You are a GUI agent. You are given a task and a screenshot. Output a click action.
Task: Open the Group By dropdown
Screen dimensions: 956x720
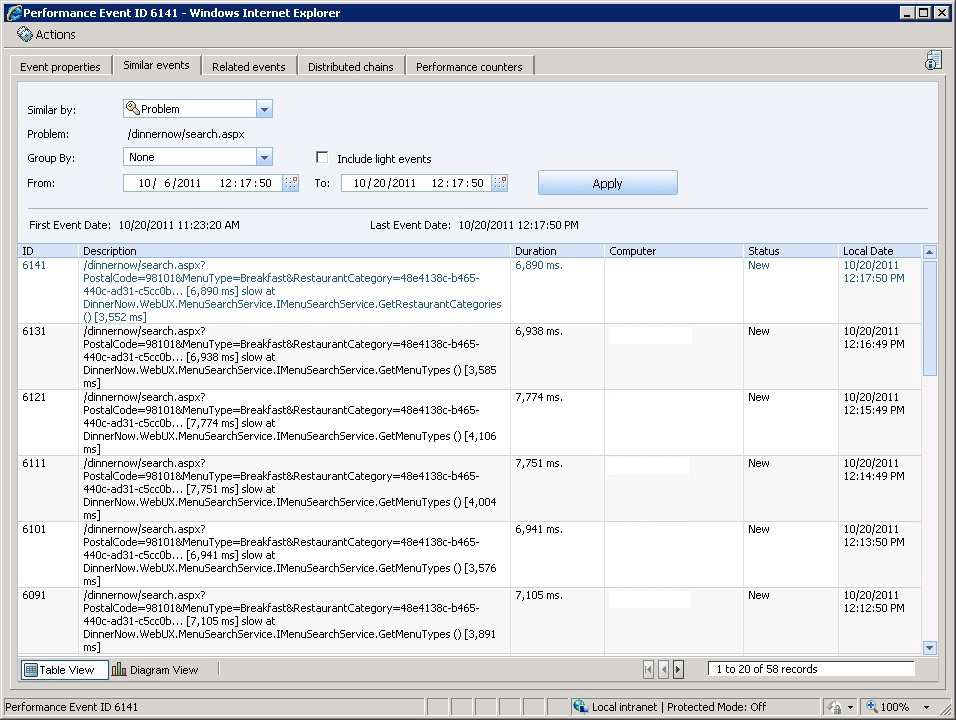point(263,157)
